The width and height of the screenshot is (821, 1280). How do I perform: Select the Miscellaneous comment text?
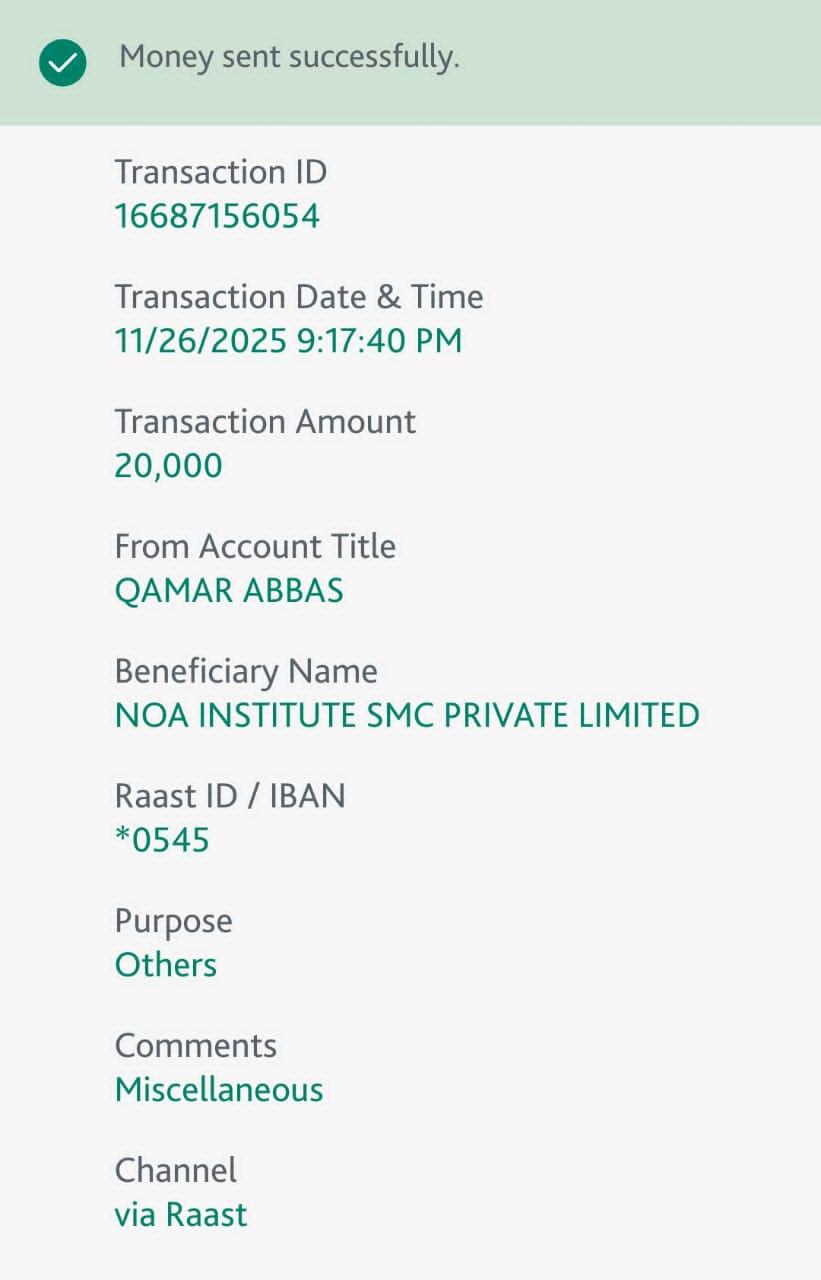[x=219, y=1090]
